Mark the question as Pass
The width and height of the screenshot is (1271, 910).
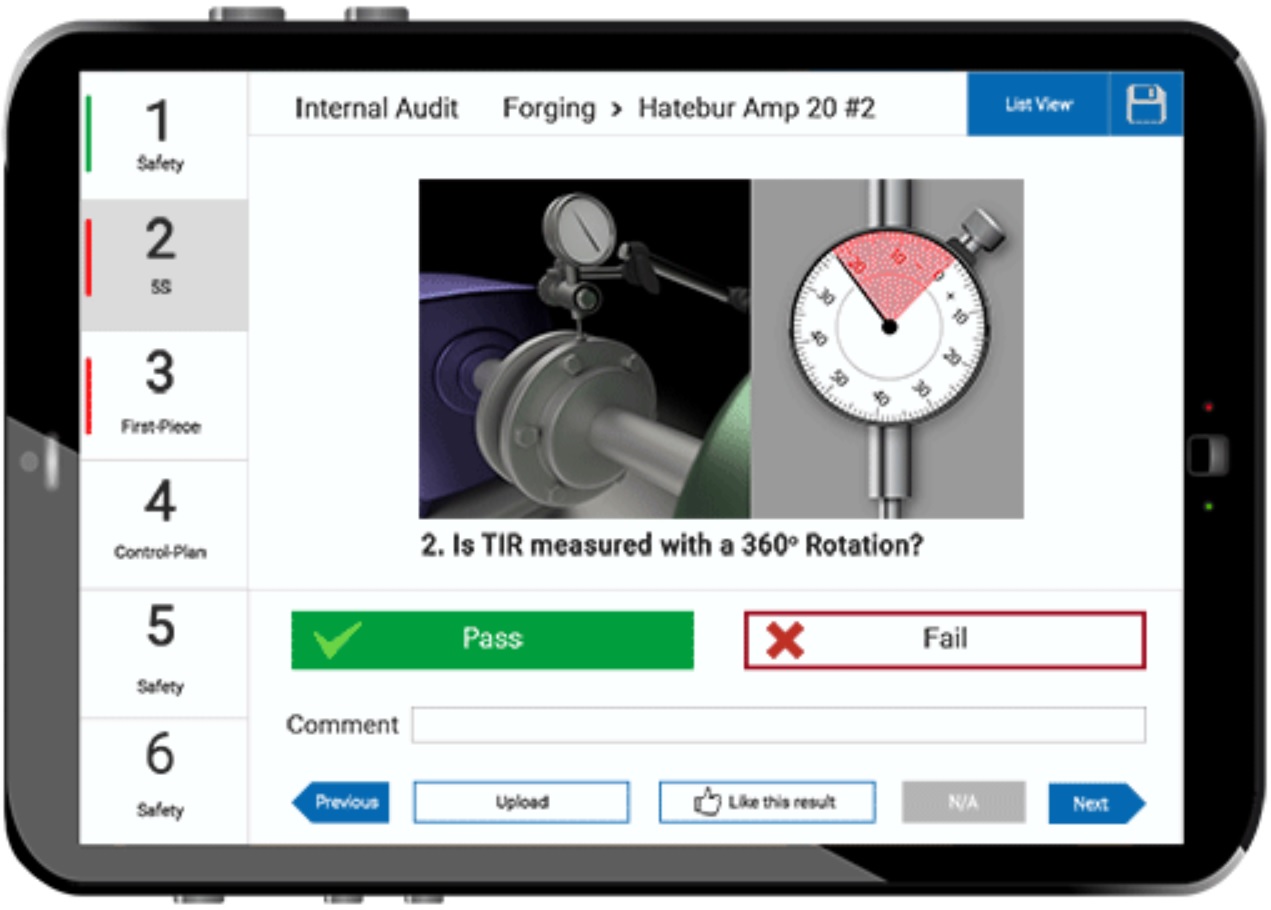(x=492, y=640)
